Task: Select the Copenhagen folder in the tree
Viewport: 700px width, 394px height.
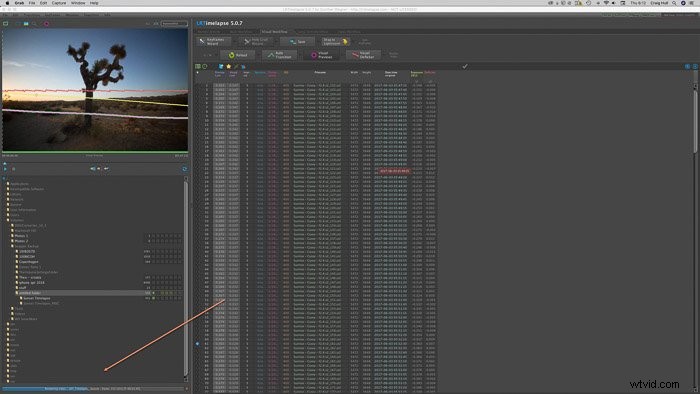Action: (29, 261)
